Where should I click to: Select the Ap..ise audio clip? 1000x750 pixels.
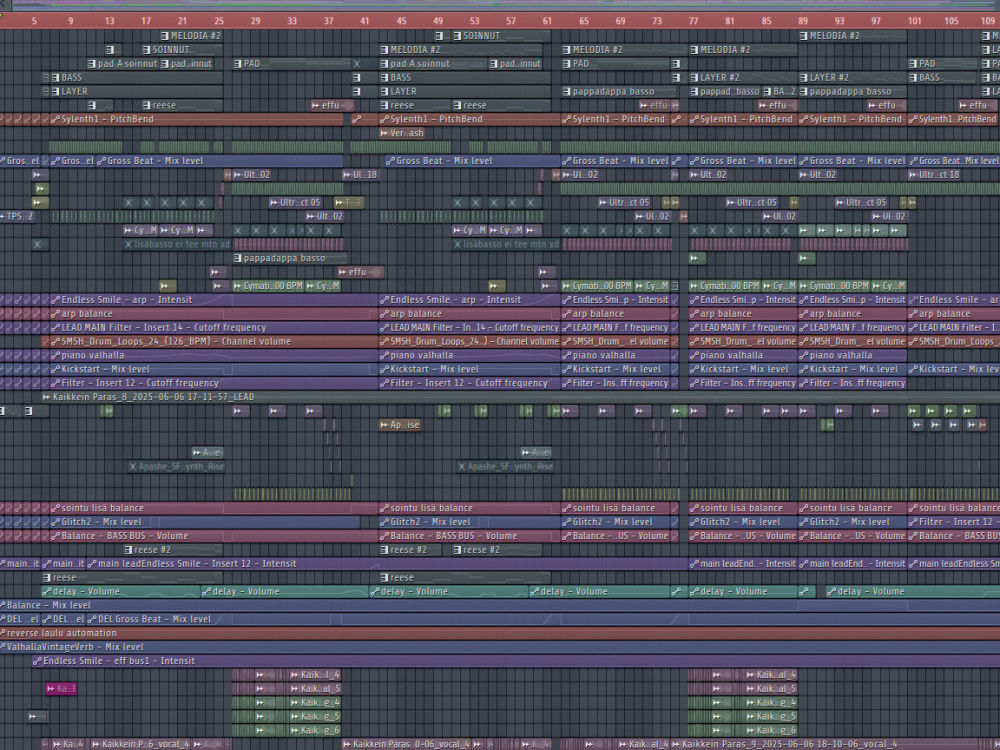click(400, 425)
